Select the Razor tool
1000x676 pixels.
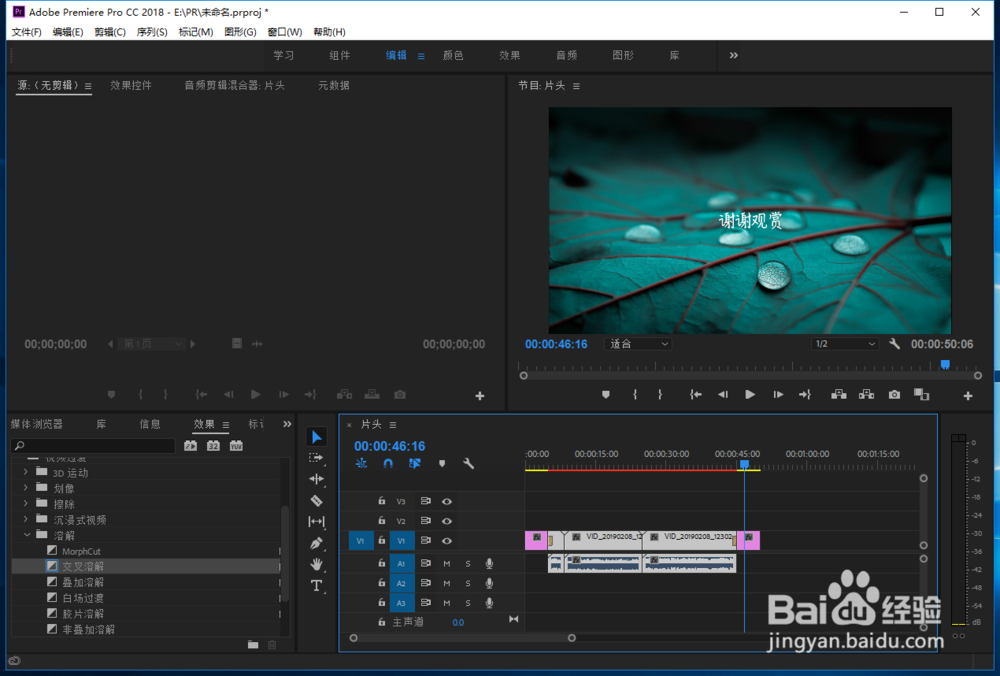[316, 501]
